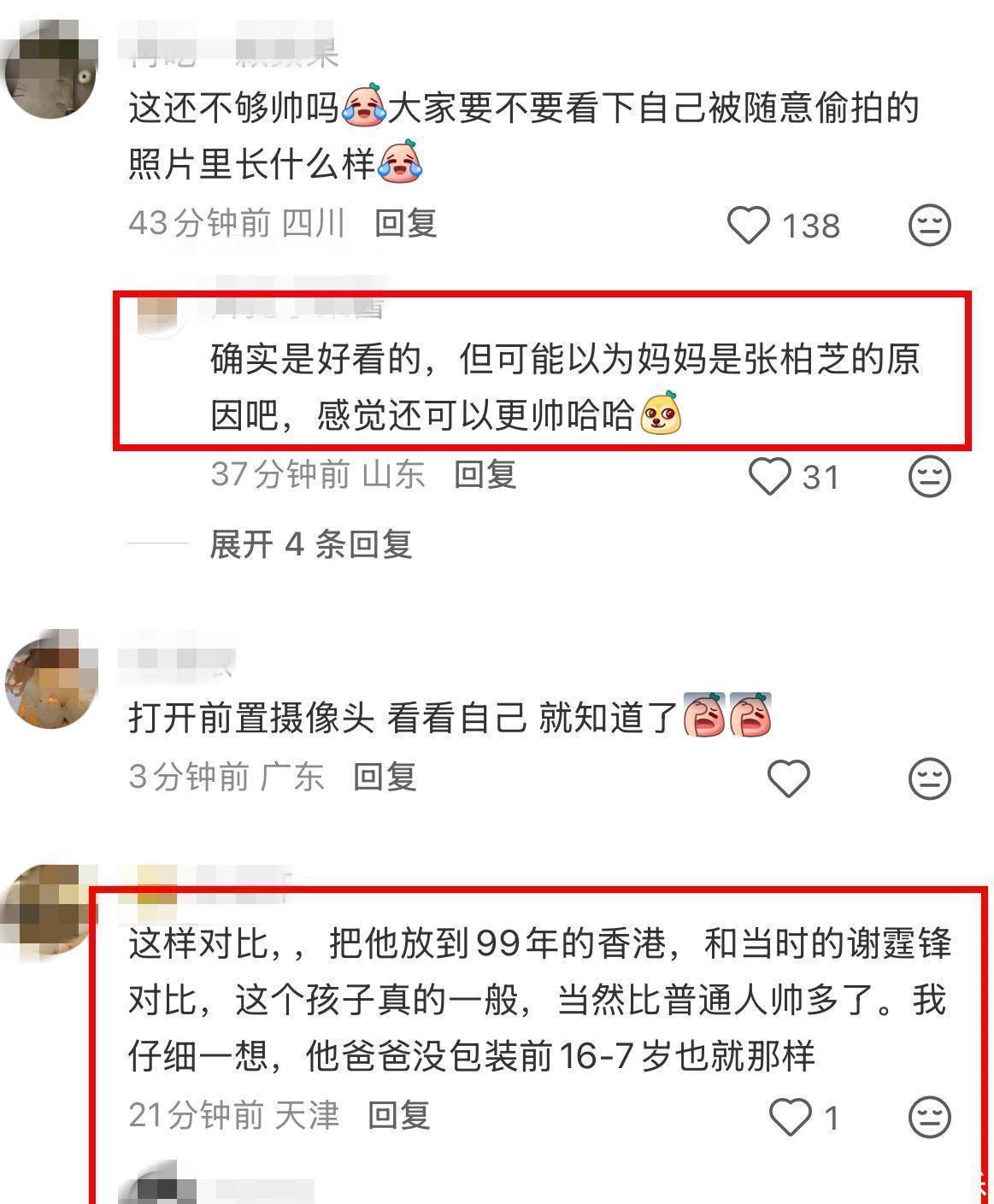This screenshot has height=1204, width=994.
Task: Reply to the 43分钟前 四川 comment
Action: (406, 224)
